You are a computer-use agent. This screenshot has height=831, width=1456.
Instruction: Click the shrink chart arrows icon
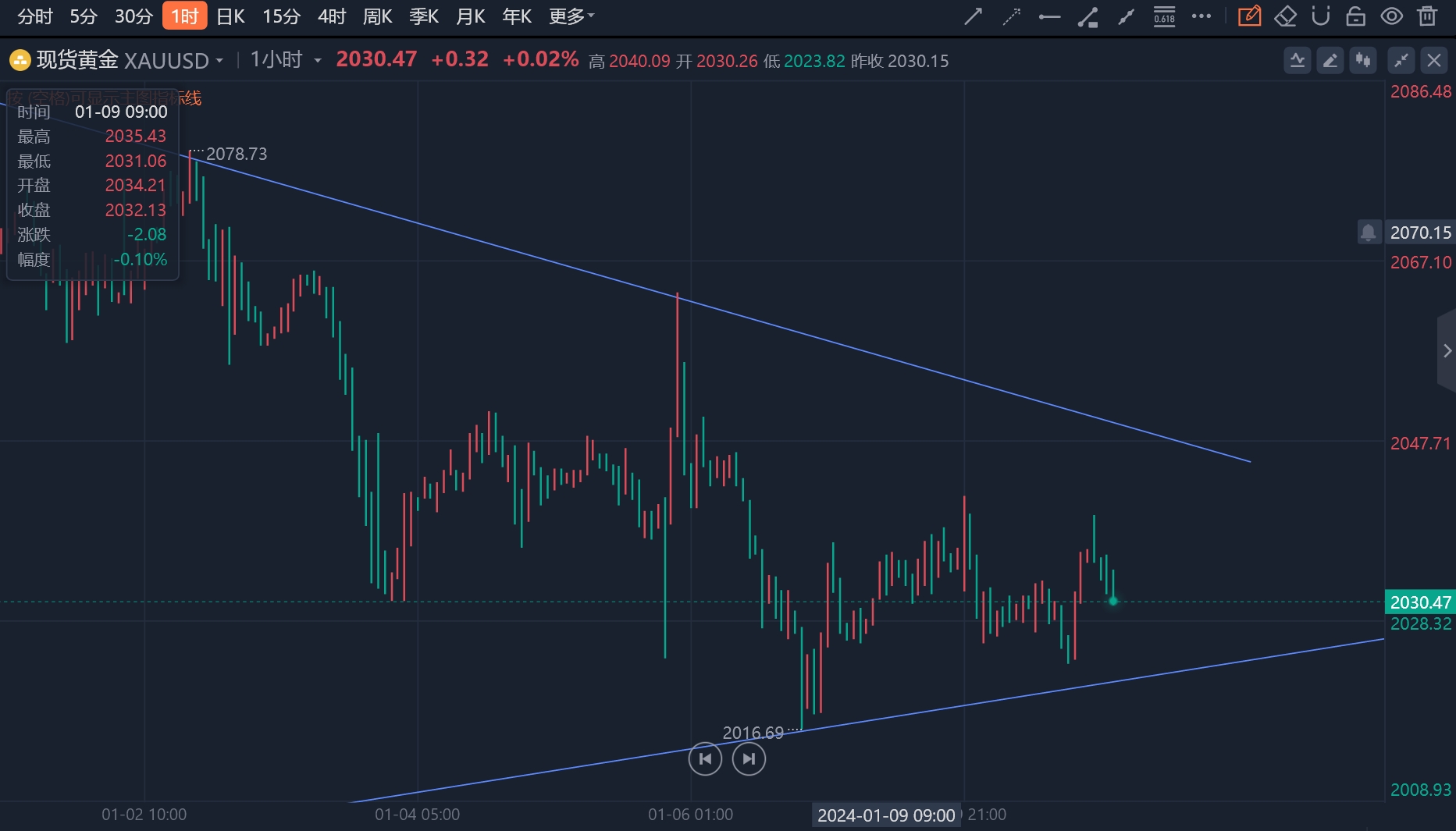(x=1401, y=60)
